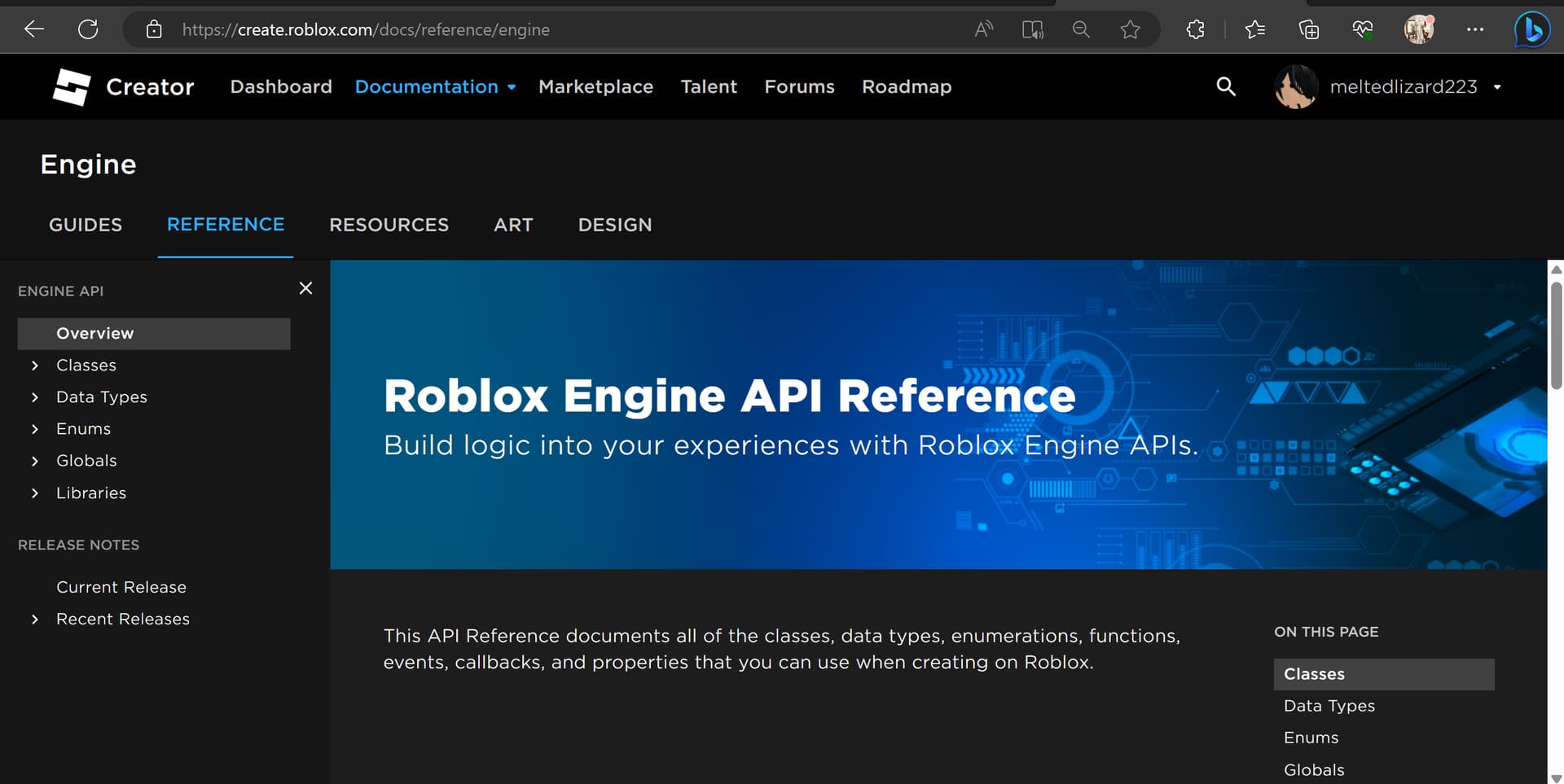Open Collections using the toolbar icon

coord(1309,29)
